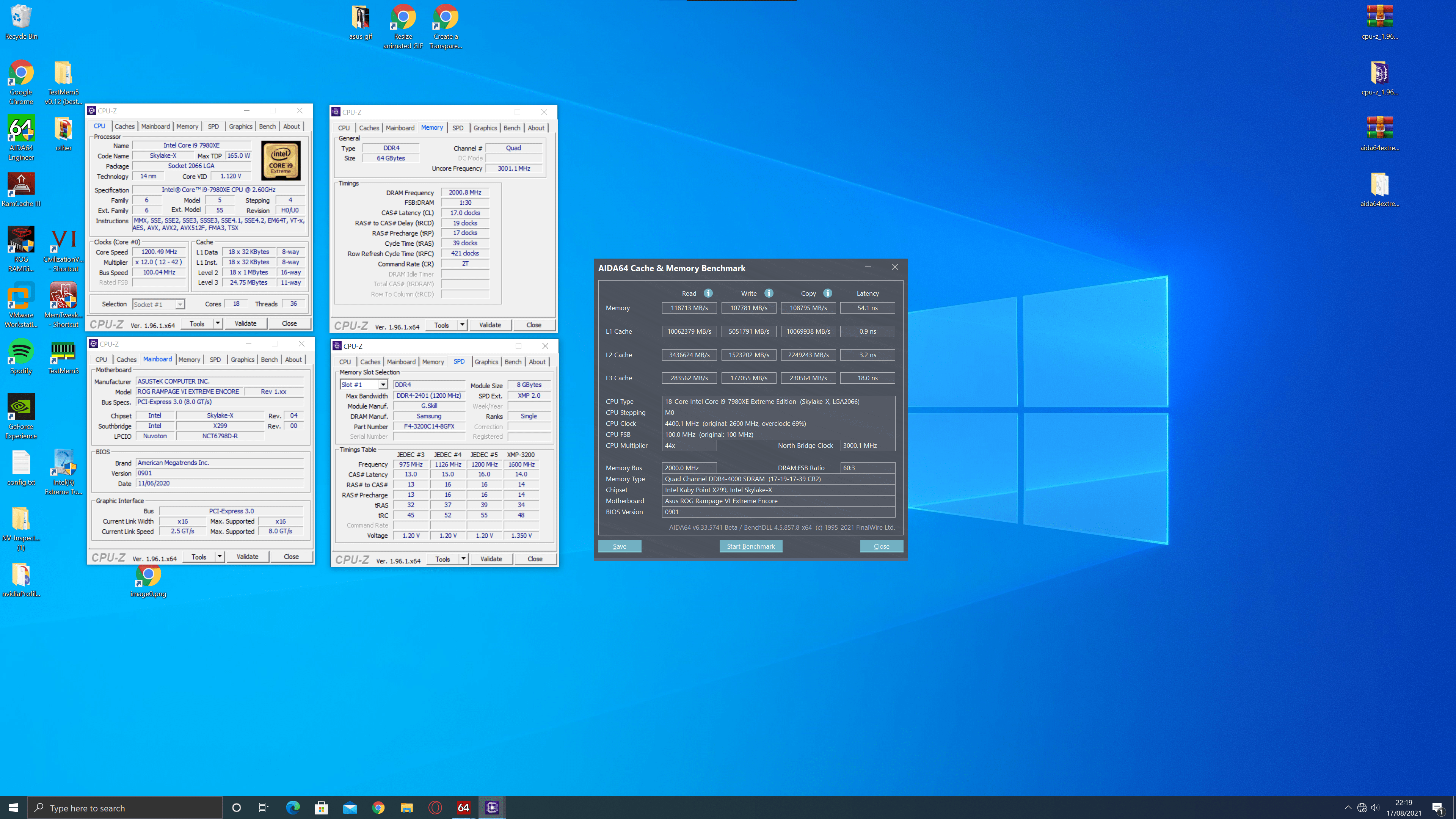The height and width of the screenshot is (819, 1456).
Task: Open Socket #1 selection dropdown
Action: [x=158, y=304]
